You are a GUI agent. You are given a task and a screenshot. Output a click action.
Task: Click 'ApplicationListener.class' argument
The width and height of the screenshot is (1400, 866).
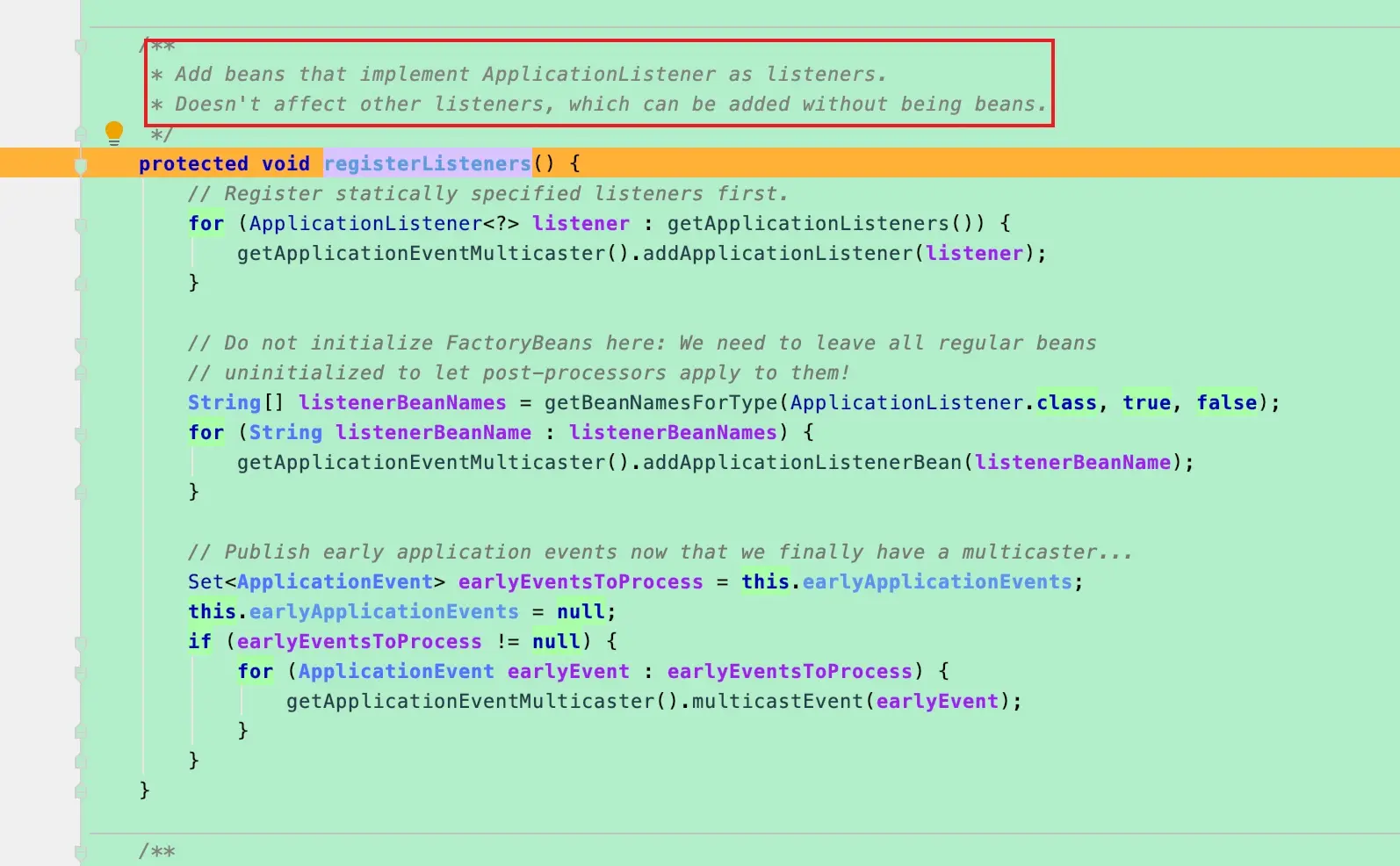pos(943,402)
